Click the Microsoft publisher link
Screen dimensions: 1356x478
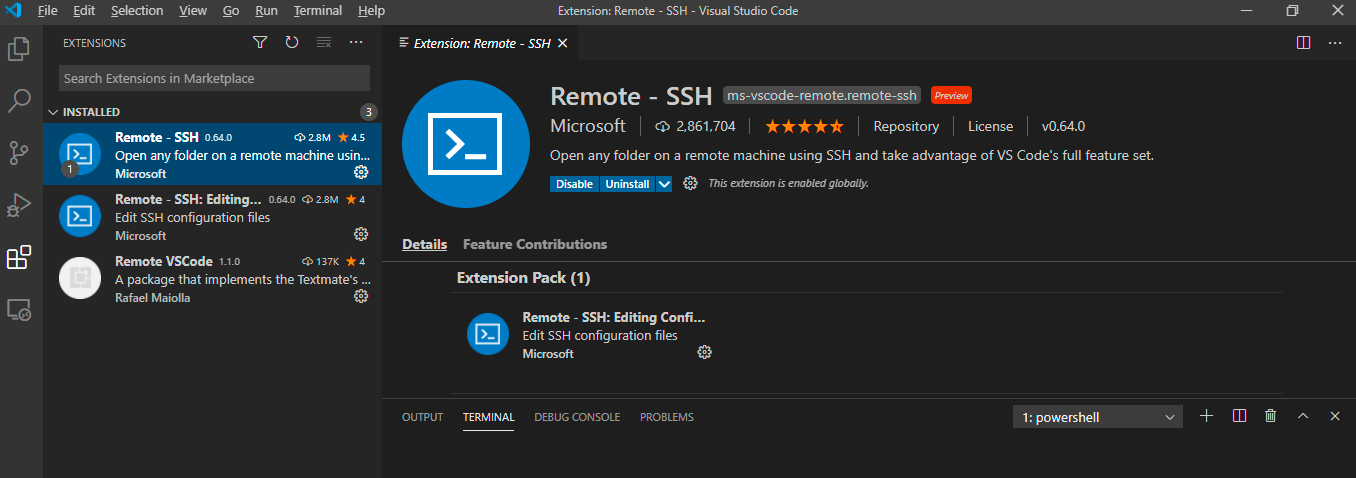click(x=588, y=126)
